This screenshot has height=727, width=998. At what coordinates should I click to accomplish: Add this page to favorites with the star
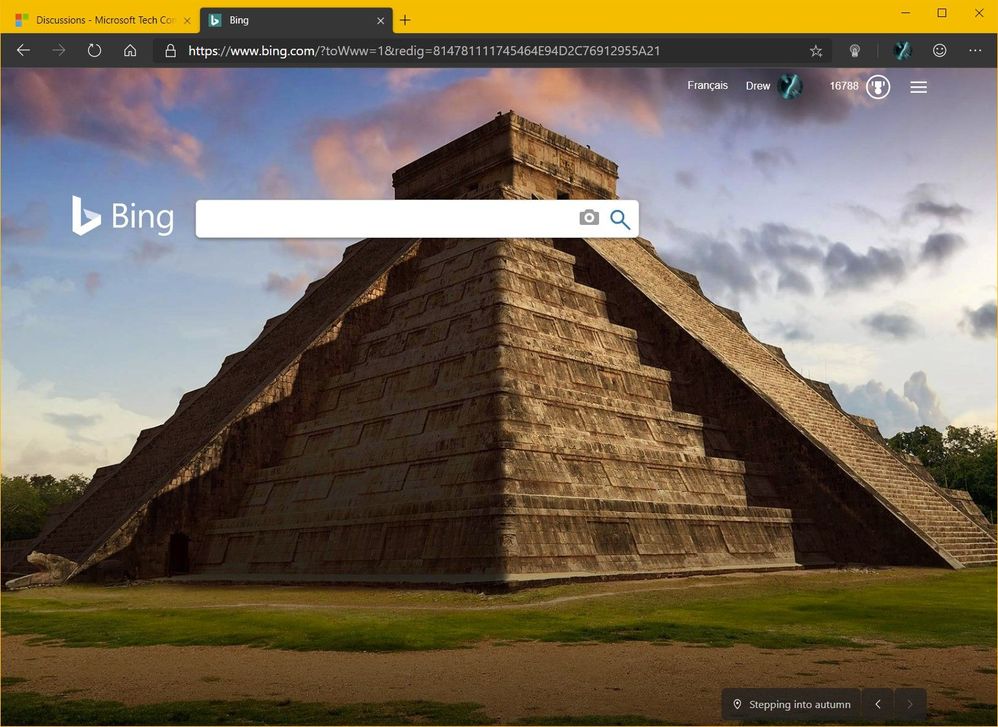pyautogui.click(x=816, y=51)
